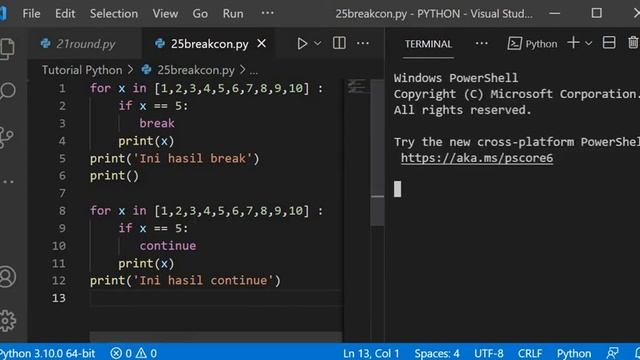
Task: Show more panel tabs ellipsis
Action: click(482, 43)
